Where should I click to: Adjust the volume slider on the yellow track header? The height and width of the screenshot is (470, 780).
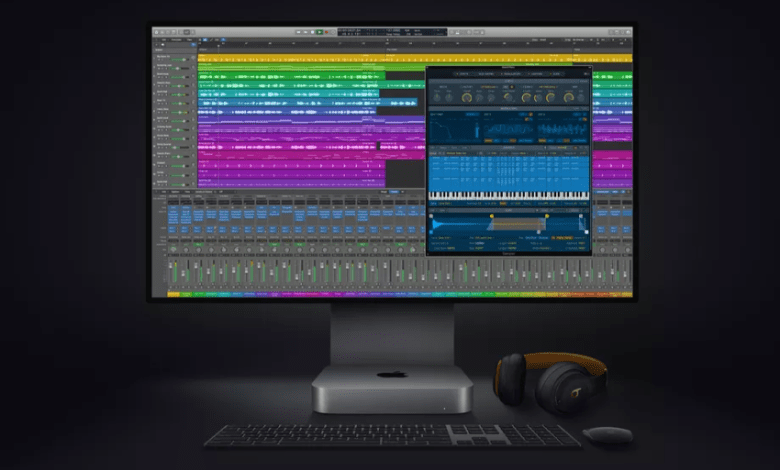pyautogui.click(x=178, y=59)
